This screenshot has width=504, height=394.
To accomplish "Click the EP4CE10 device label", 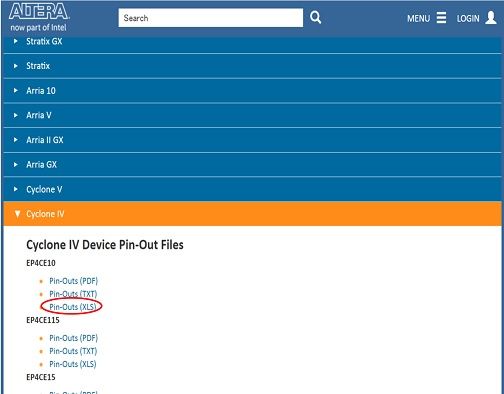I will [x=41, y=263].
